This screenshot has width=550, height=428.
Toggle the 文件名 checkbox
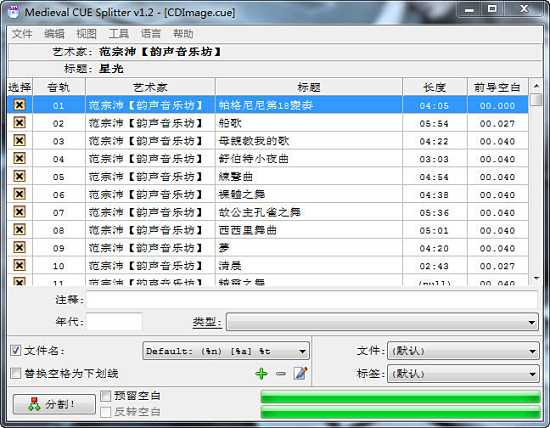point(15,350)
